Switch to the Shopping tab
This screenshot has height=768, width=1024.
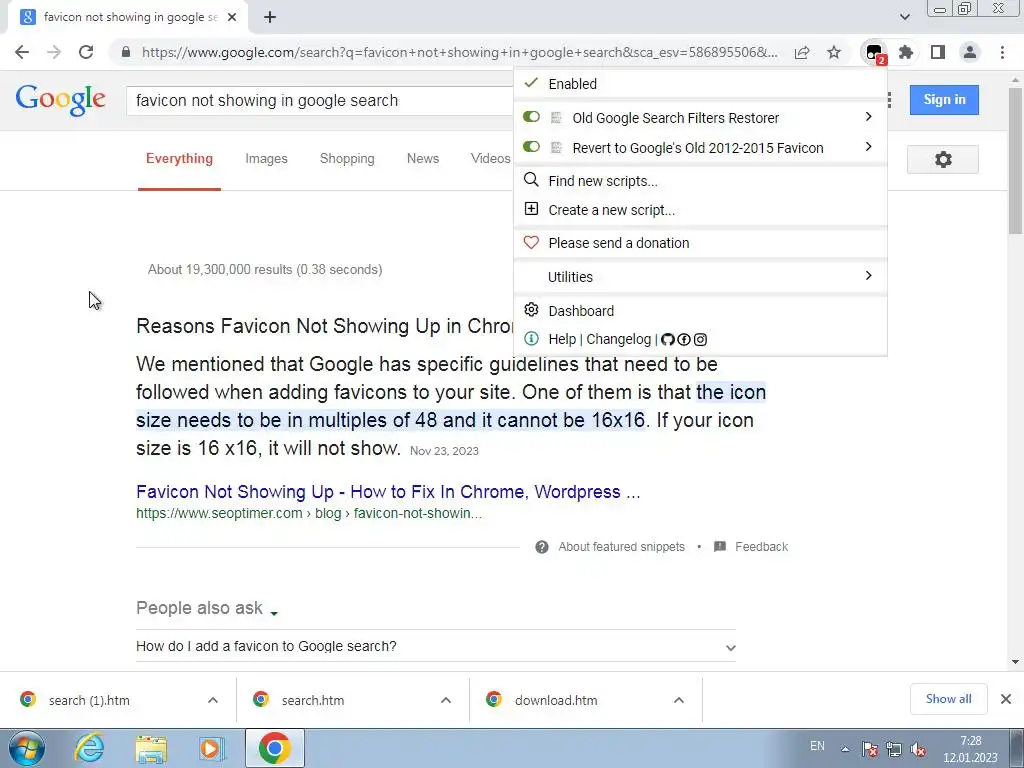pos(347,159)
